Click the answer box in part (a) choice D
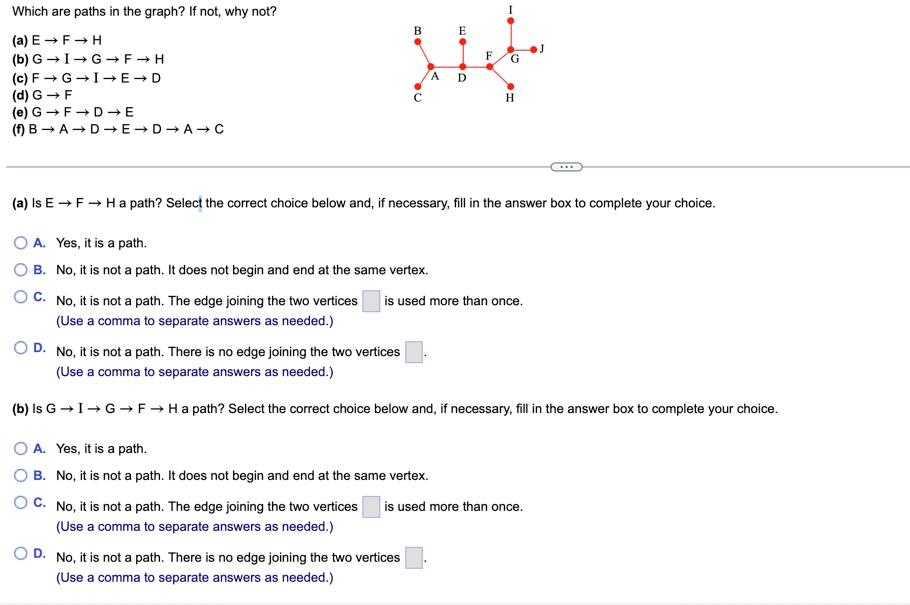 [x=412, y=351]
